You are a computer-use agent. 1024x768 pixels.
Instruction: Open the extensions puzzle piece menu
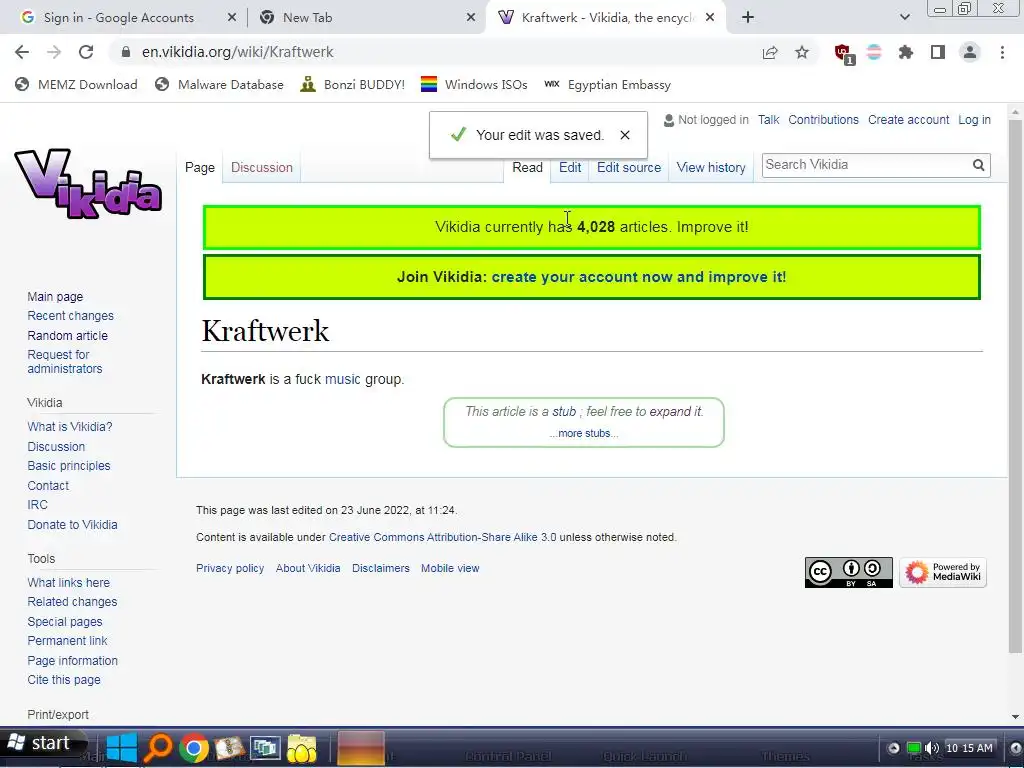[906, 52]
